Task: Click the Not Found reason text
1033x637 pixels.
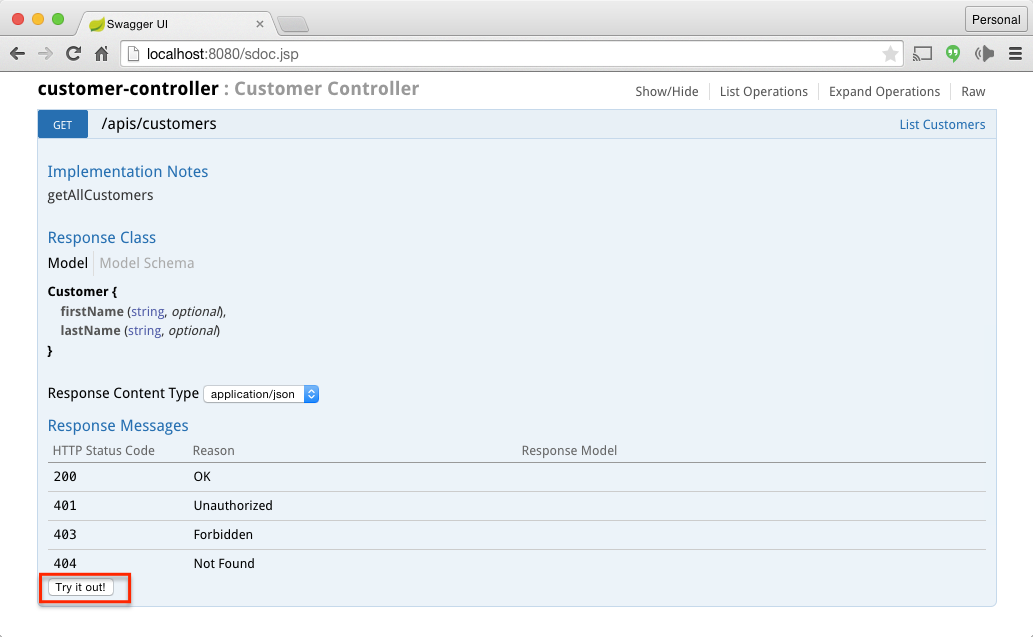Action: (223, 563)
